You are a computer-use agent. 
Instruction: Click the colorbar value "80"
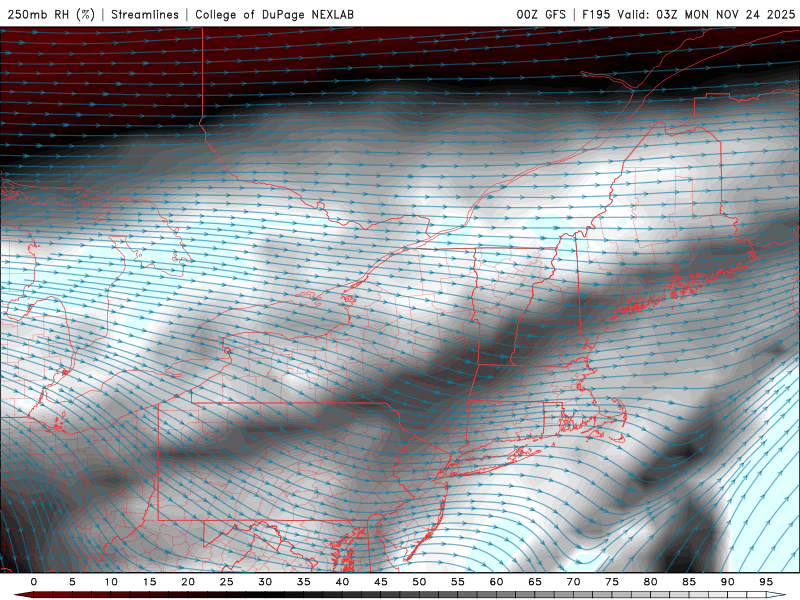651,582
